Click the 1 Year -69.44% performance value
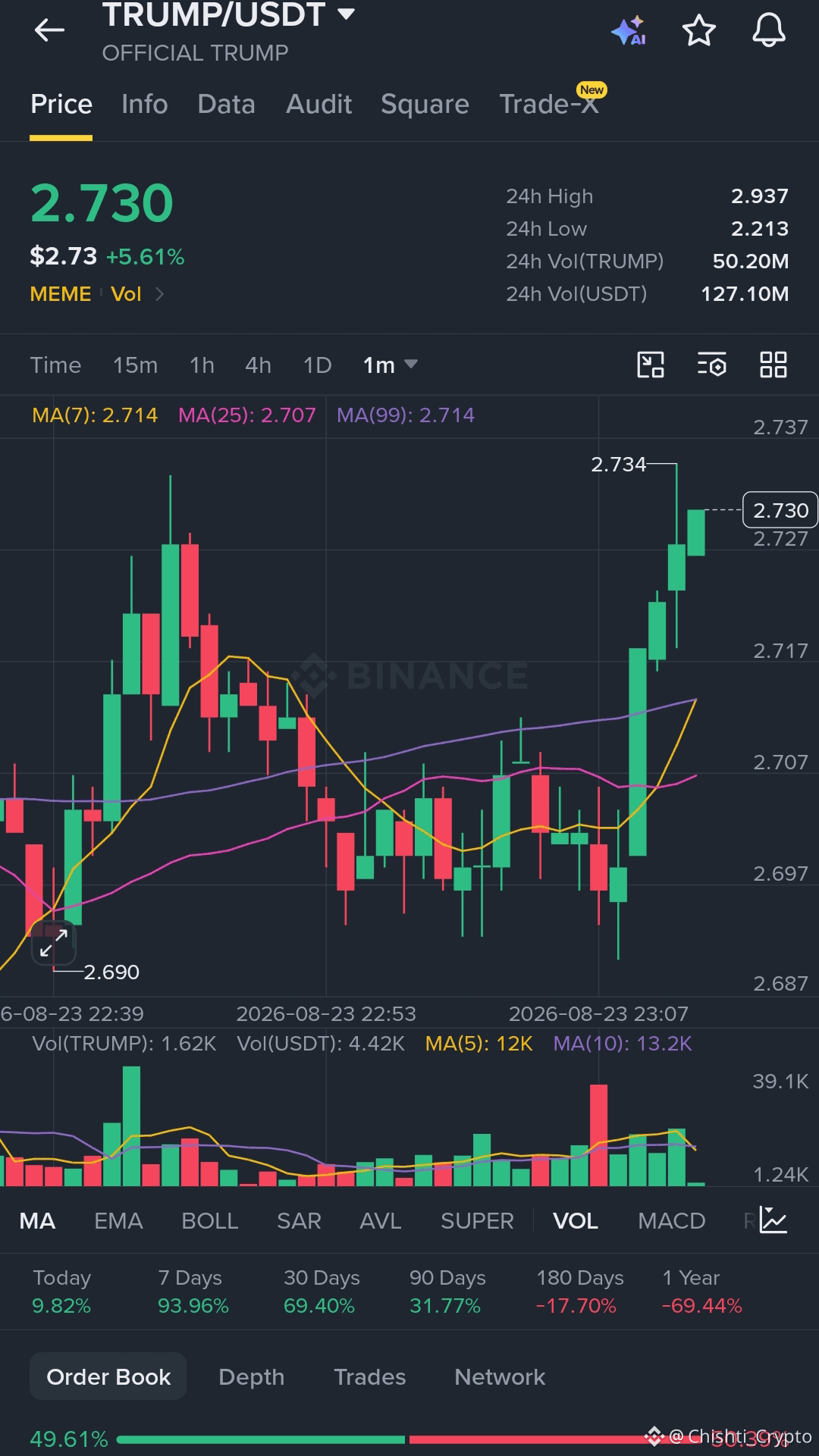 [701, 1306]
